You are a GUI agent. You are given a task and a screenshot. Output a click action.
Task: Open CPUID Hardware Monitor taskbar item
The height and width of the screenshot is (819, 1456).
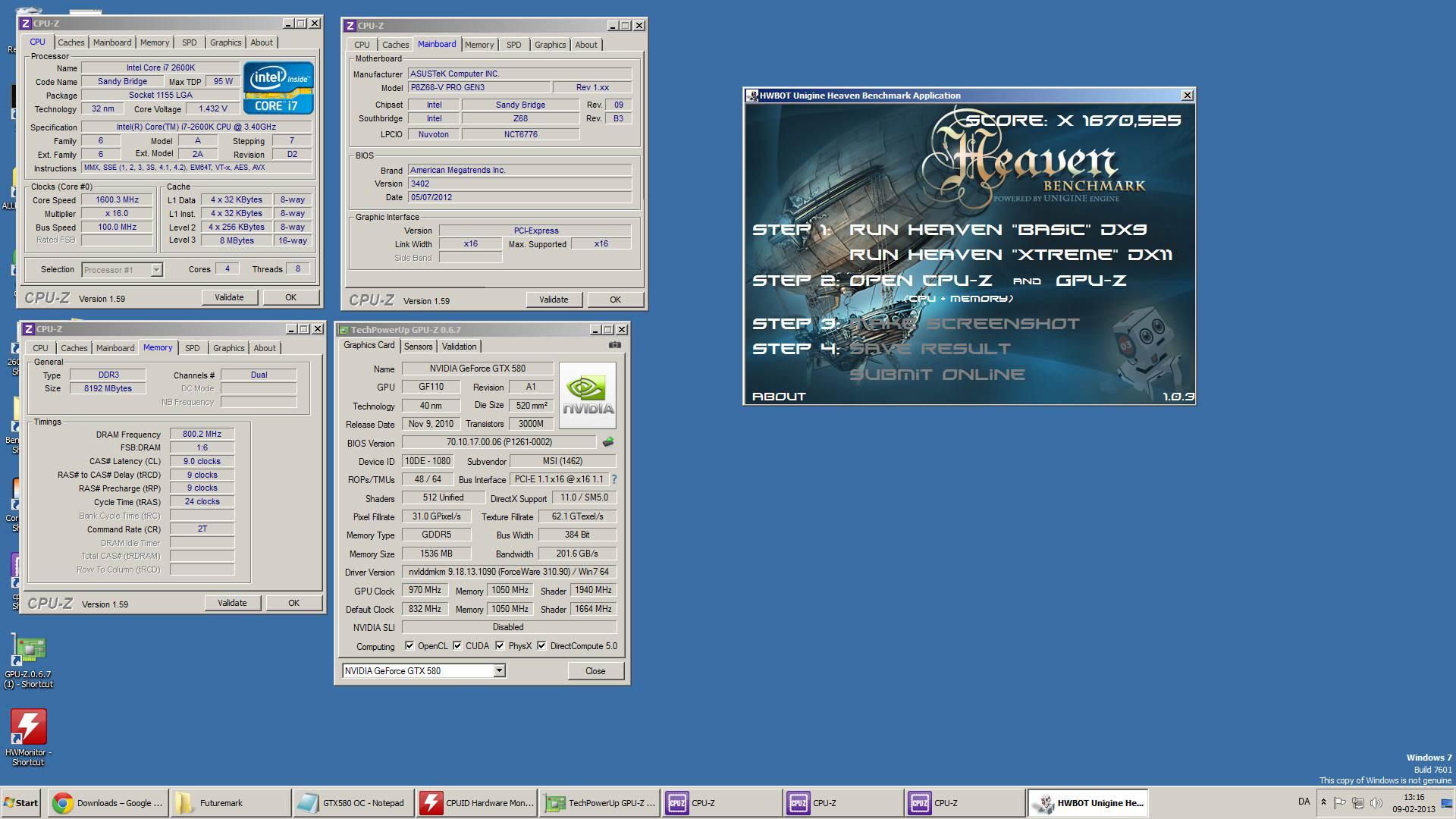[x=476, y=803]
